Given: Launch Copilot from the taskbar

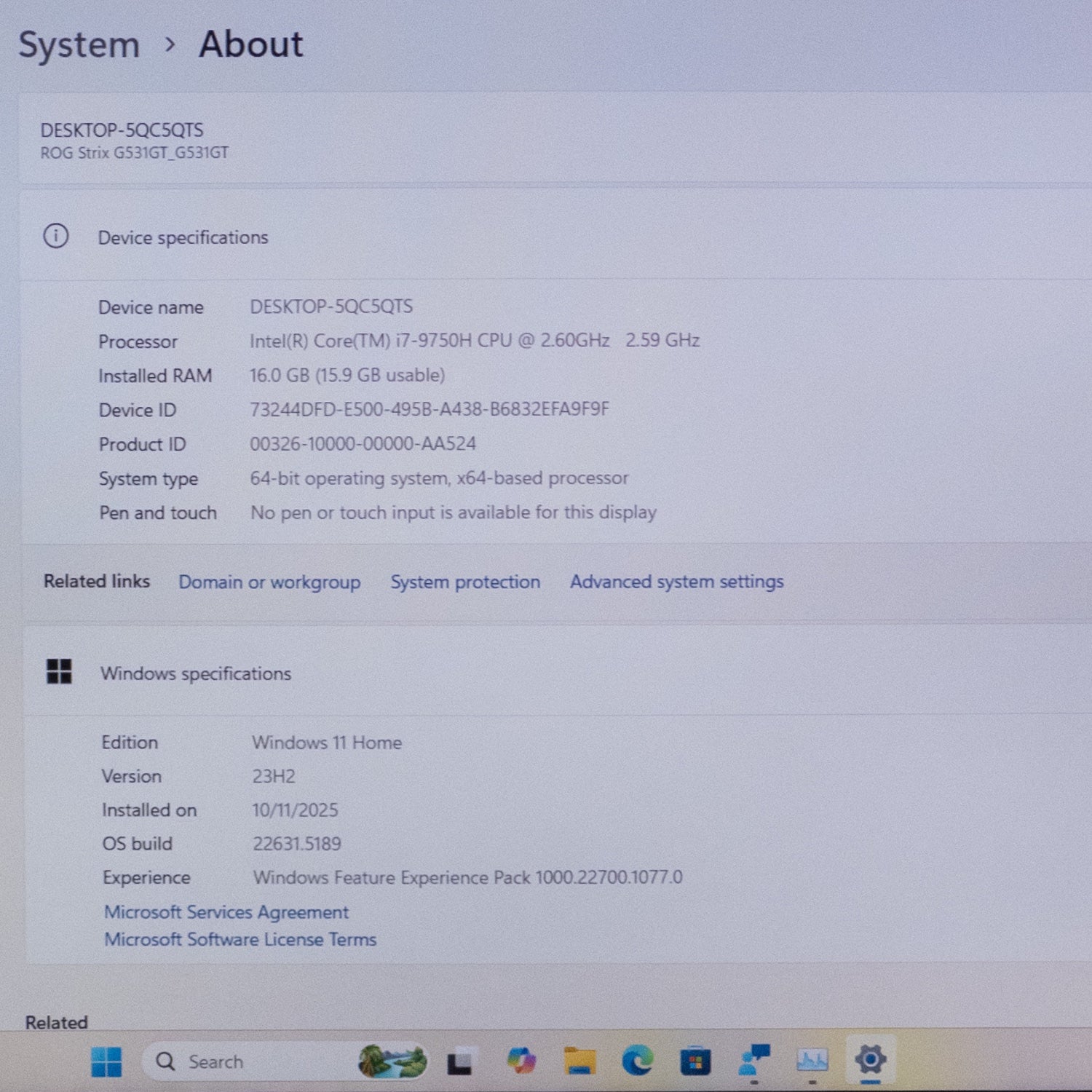Looking at the screenshot, I should point(521,1061).
